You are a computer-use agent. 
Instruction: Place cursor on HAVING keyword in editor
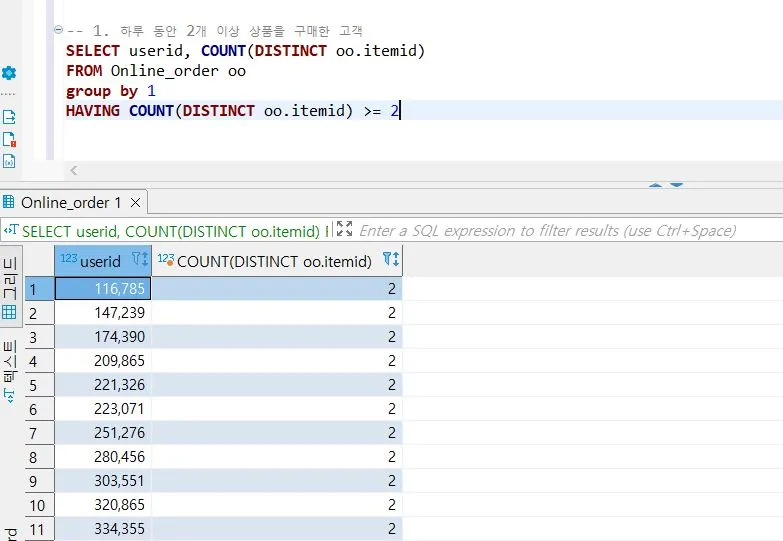(x=93, y=111)
